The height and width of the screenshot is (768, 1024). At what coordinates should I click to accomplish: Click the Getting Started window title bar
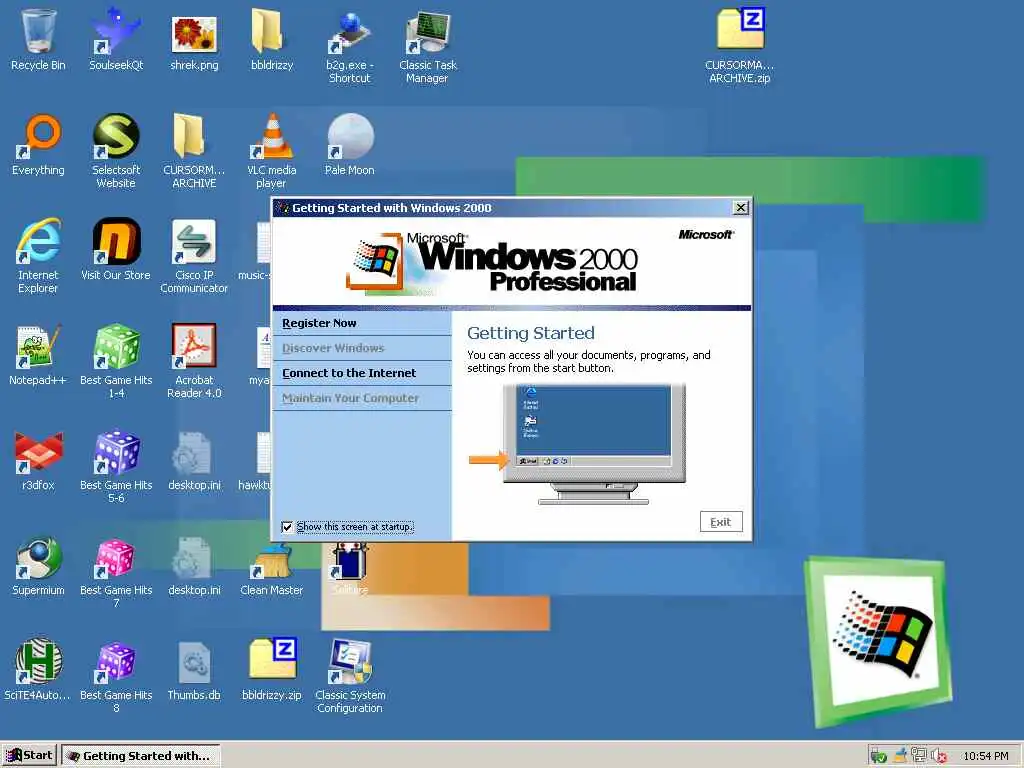(x=503, y=208)
